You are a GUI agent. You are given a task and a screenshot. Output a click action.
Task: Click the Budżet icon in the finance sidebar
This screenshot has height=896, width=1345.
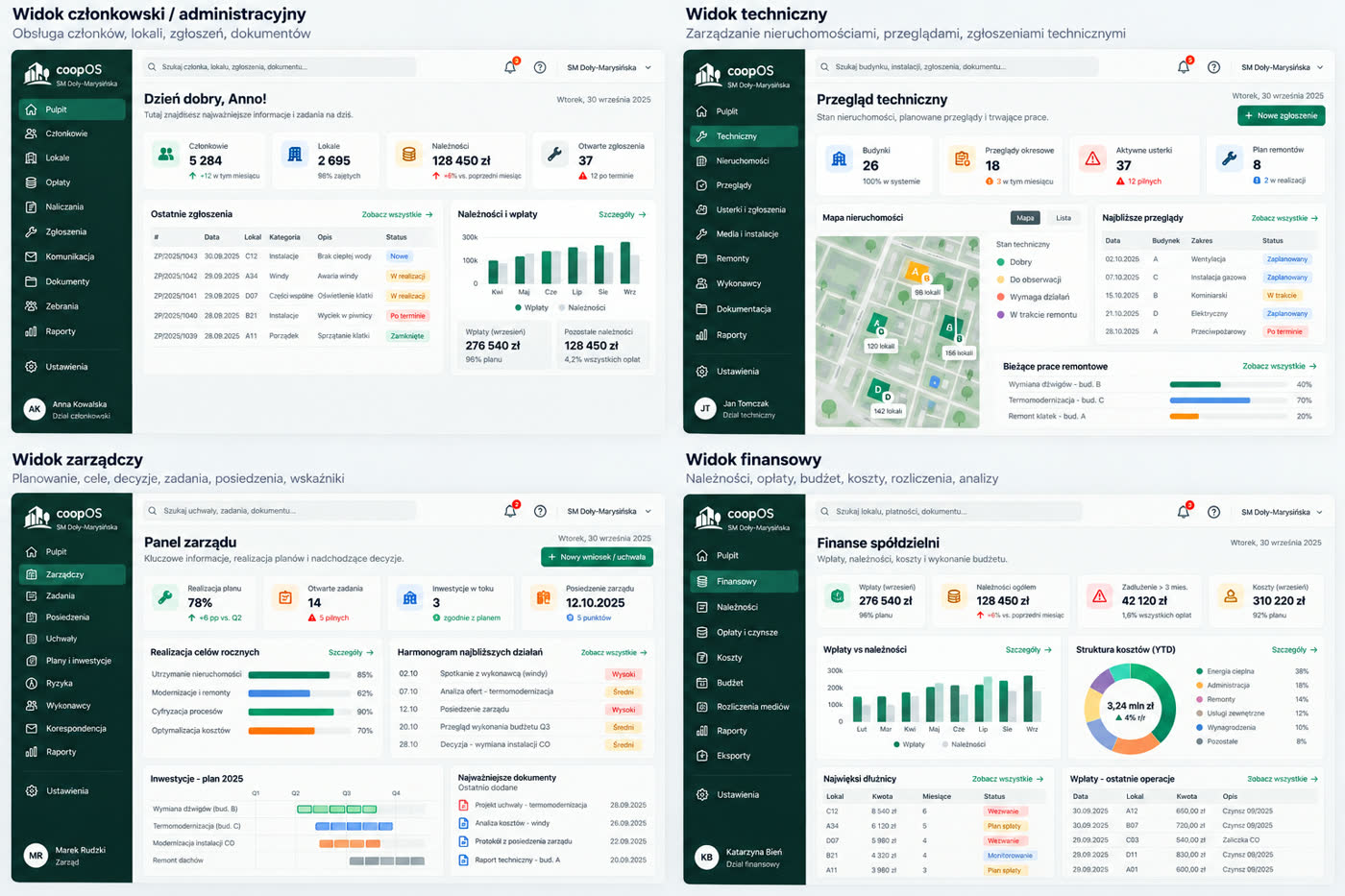point(702,683)
